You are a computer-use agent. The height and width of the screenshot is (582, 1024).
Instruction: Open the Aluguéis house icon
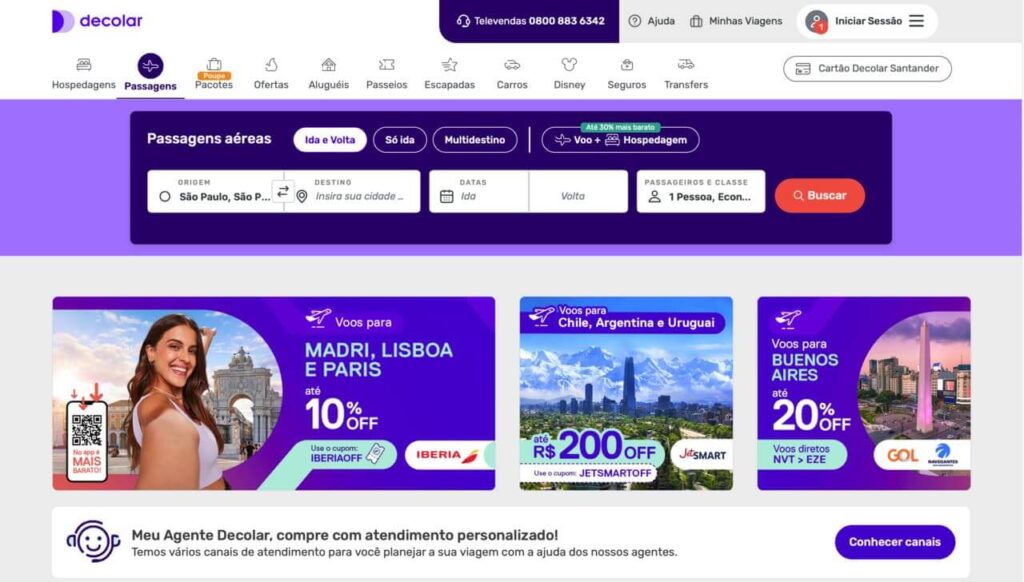(328, 64)
